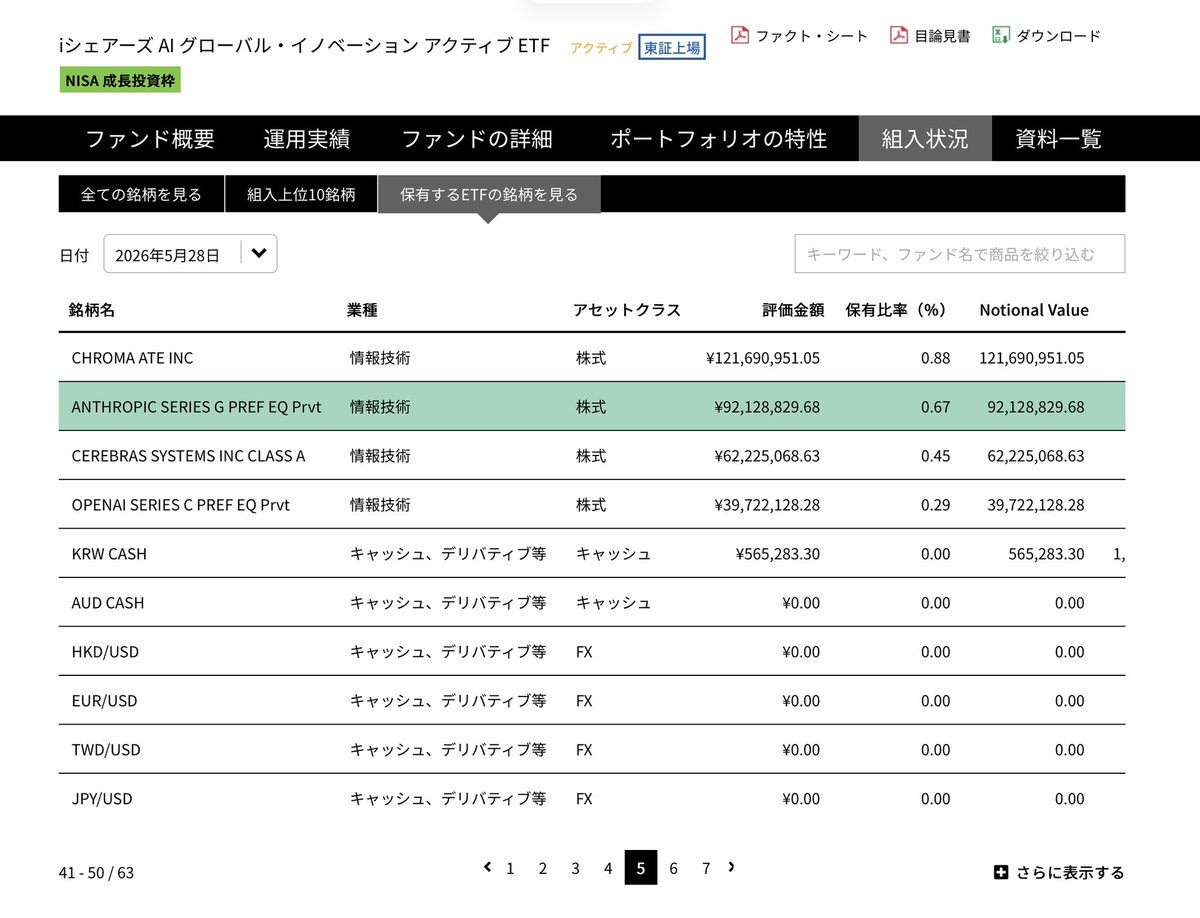The image size is (1200, 918).
Task: Open the 日付 date dropdown
Action: point(190,255)
